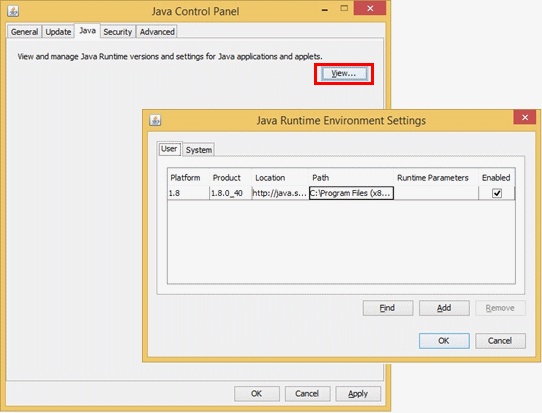Go to the Security tab
This screenshot has height=413, width=542.
118,32
